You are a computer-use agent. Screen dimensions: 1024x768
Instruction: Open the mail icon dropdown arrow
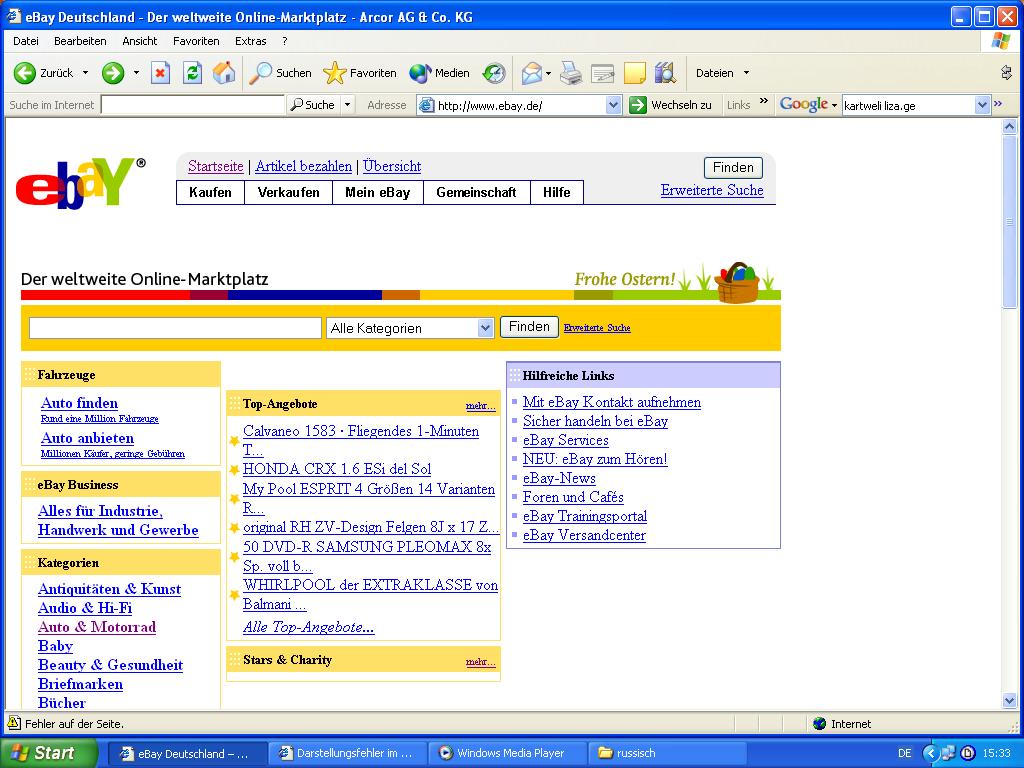(548, 72)
